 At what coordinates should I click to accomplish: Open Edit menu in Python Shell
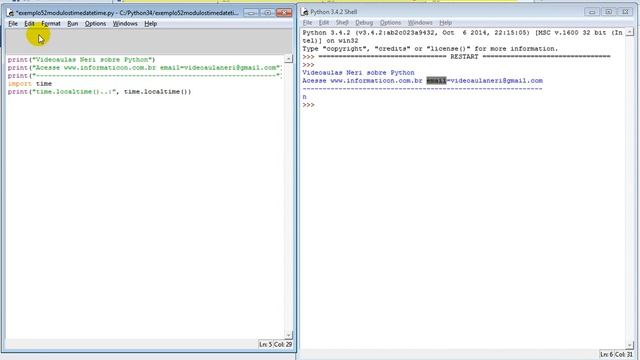point(324,23)
